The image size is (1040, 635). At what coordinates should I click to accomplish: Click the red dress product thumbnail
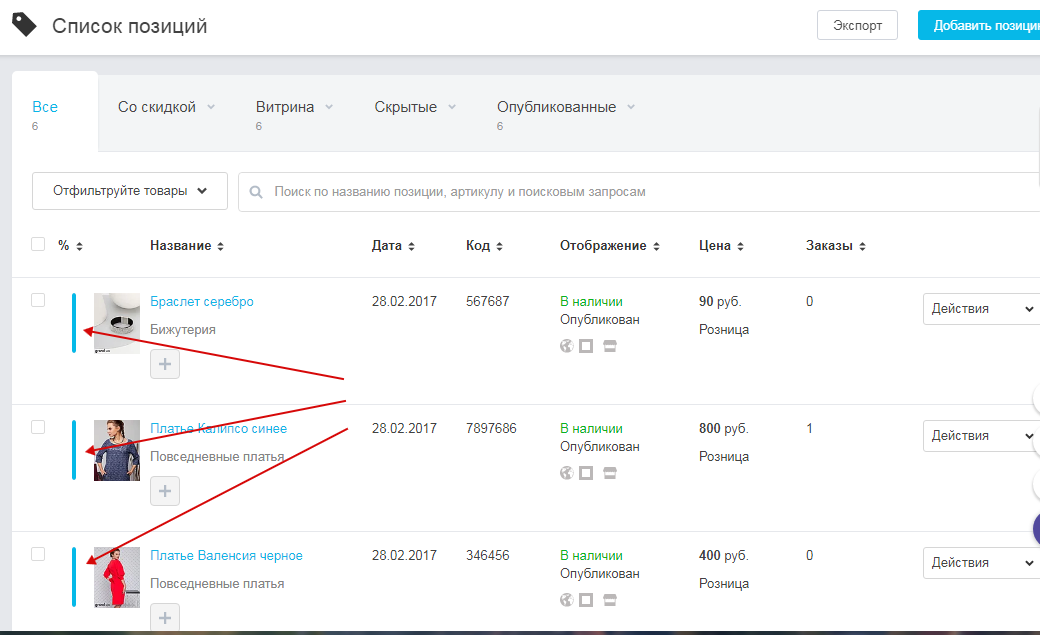(x=117, y=577)
